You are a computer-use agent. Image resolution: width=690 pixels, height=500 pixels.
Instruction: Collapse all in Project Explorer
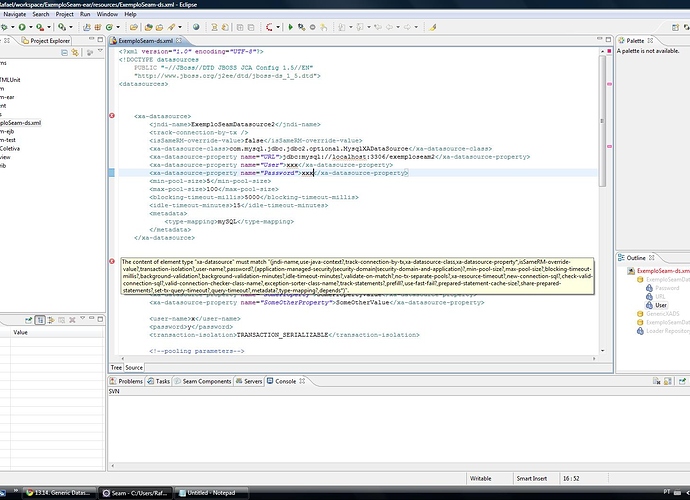64,53
